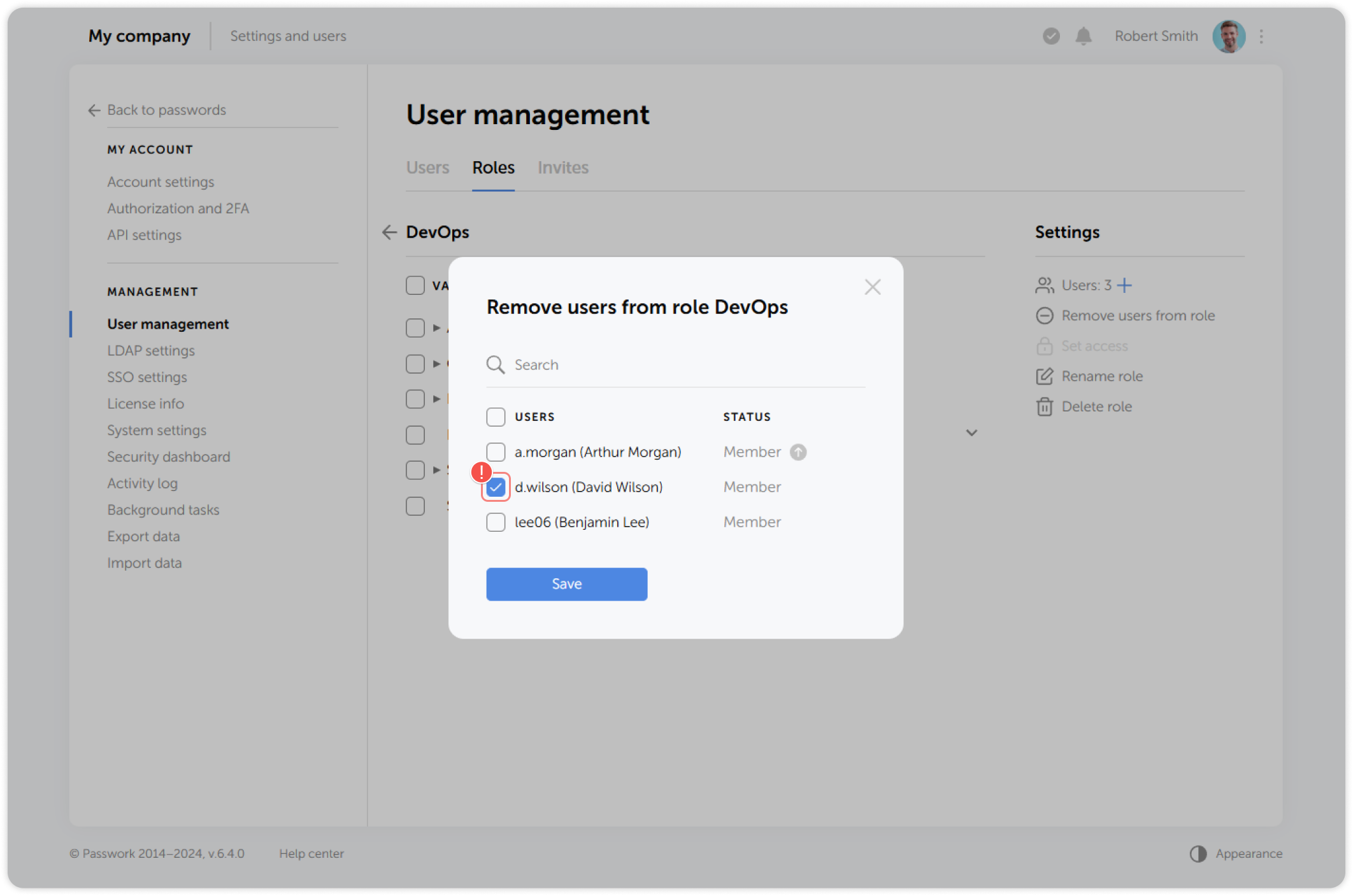Switch to the Users tab

[x=427, y=167]
